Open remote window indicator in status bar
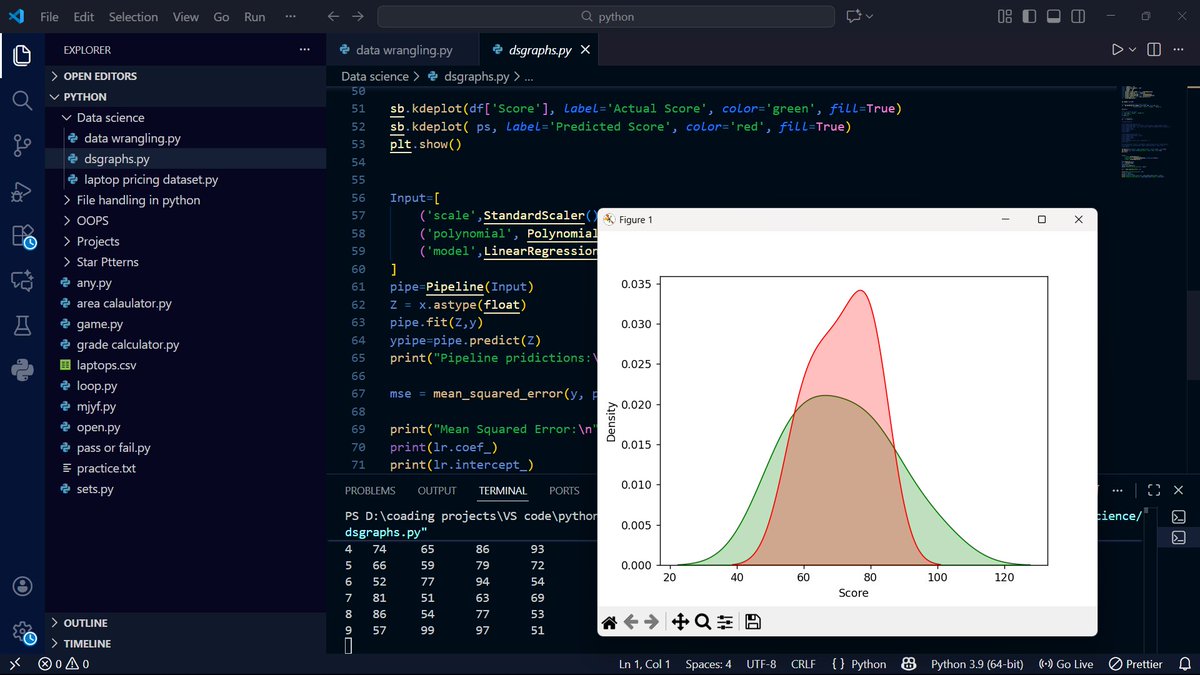 click(x=15, y=664)
